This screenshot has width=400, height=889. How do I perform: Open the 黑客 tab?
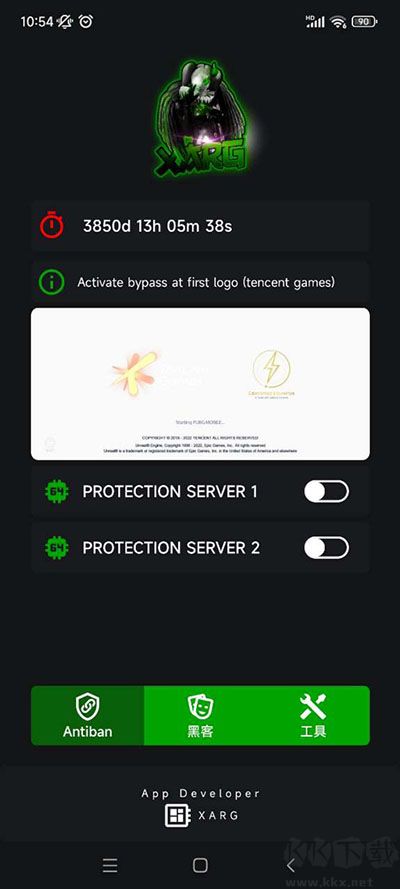pyautogui.click(x=200, y=716)
